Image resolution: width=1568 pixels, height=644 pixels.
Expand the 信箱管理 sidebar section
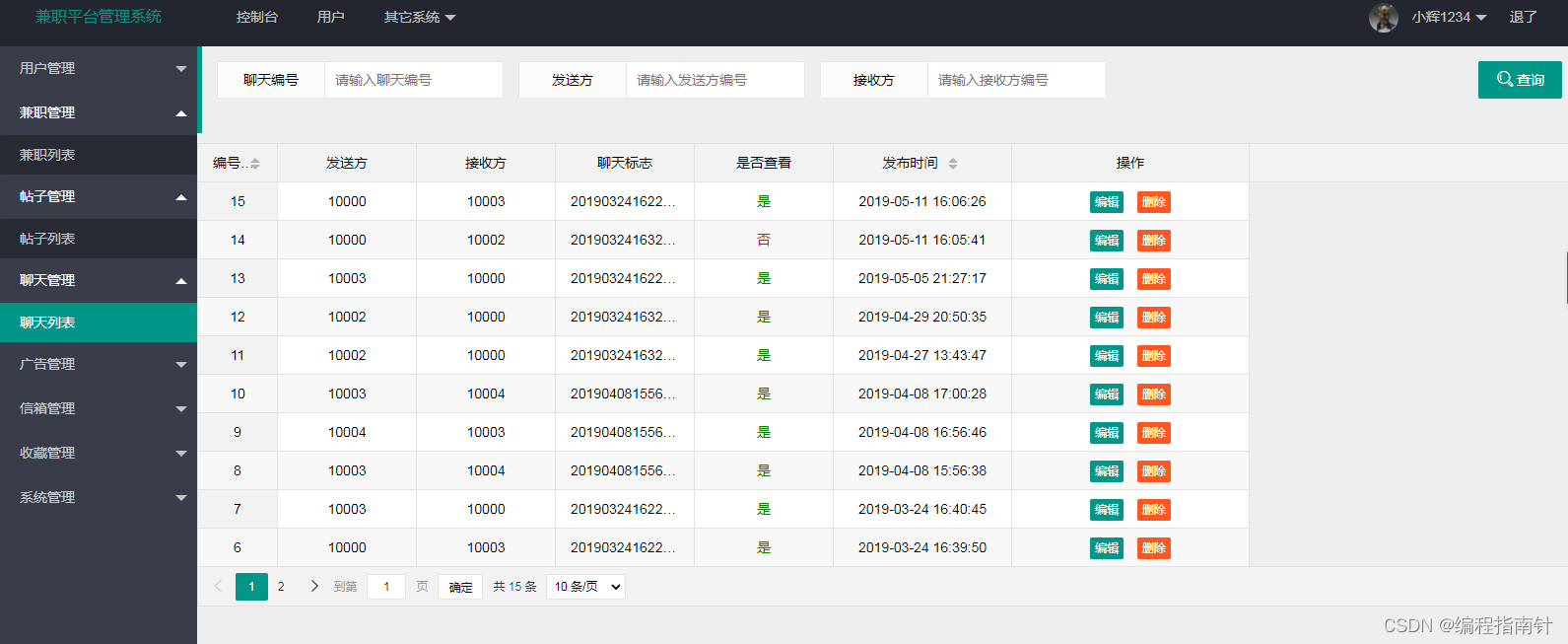[99, 408]
